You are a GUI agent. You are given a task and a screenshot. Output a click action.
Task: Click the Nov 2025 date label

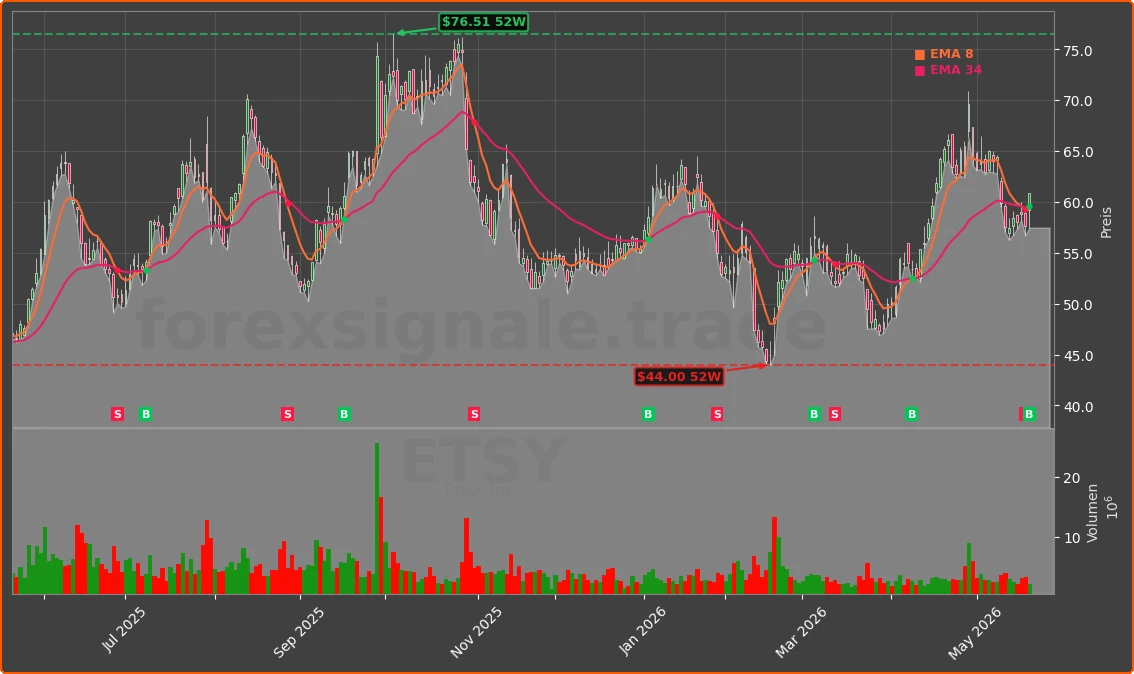(x=475, y=632)
